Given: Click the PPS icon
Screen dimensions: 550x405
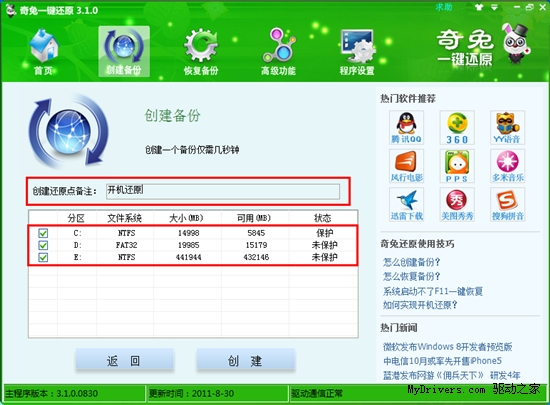Looking at the screenshot, I should pyautogui.click(x=457, y=166).
